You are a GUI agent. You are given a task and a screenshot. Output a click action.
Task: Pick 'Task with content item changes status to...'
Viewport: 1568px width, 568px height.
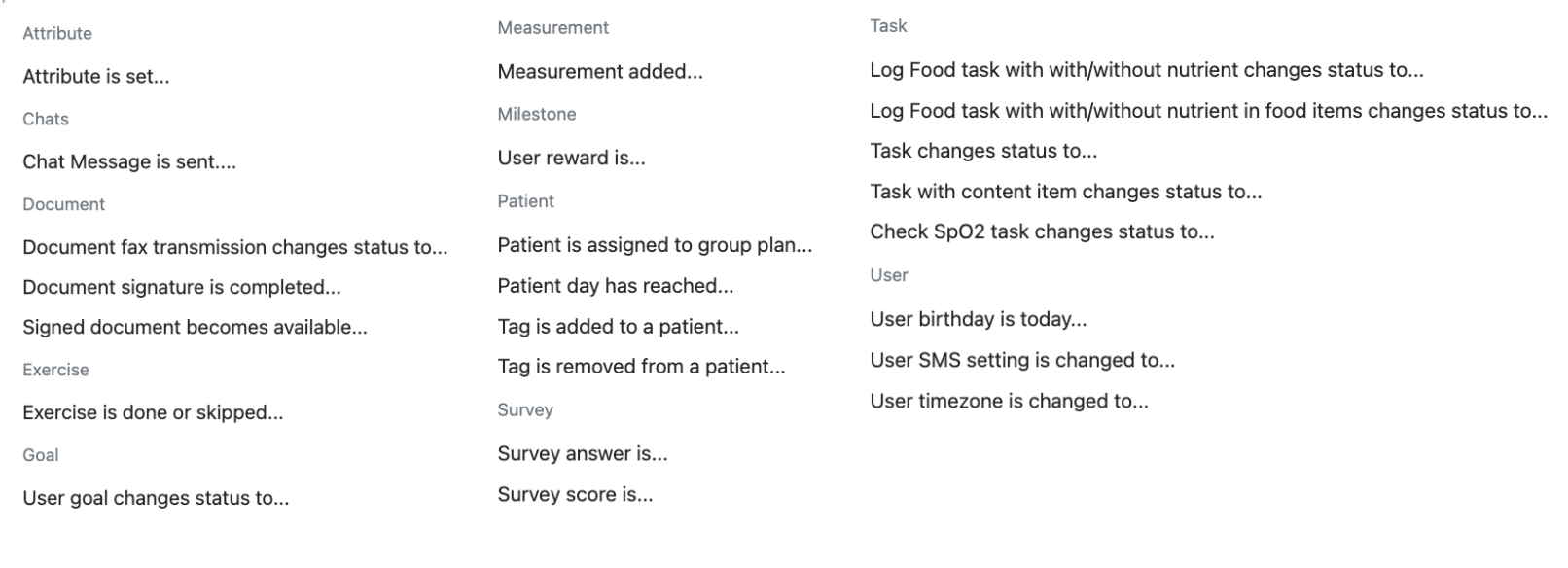click(1066, 192)
